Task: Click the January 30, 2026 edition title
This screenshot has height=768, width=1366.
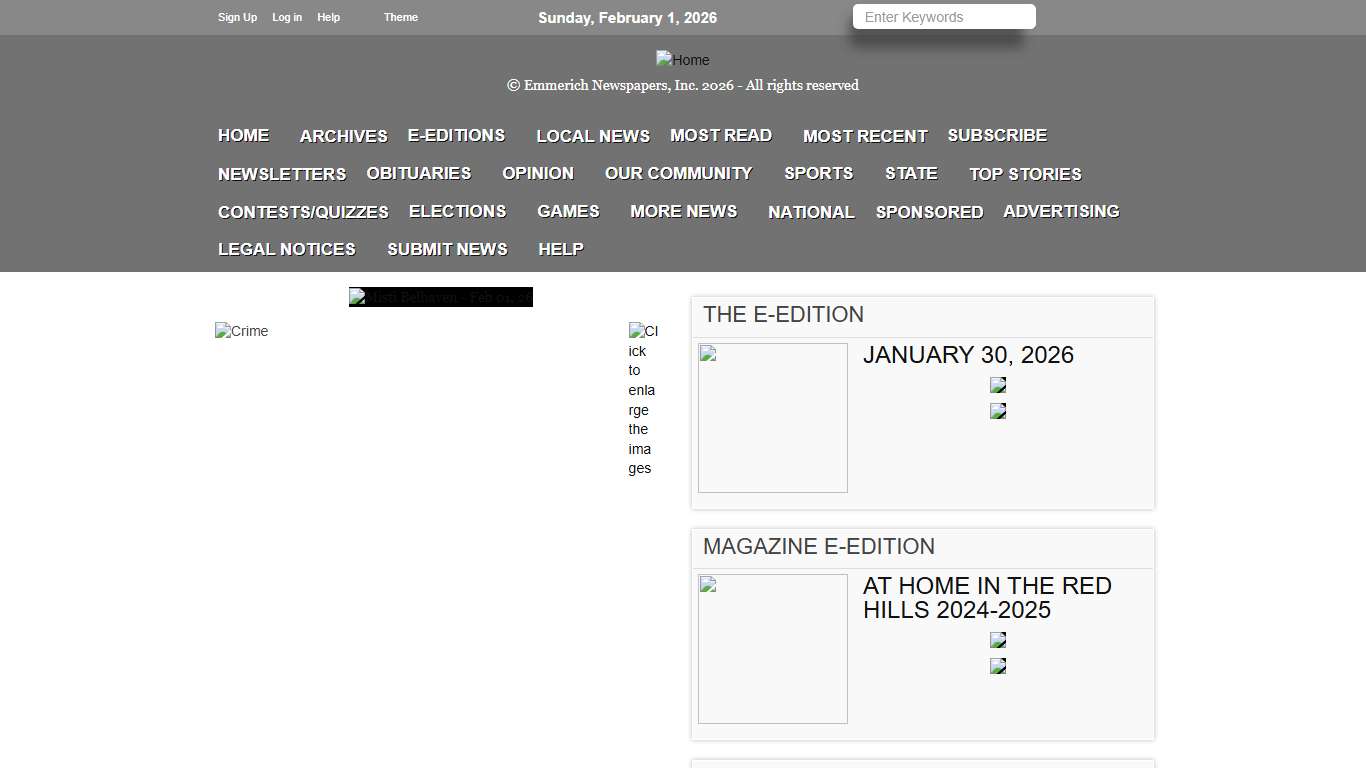Action: tap(967, 355)
